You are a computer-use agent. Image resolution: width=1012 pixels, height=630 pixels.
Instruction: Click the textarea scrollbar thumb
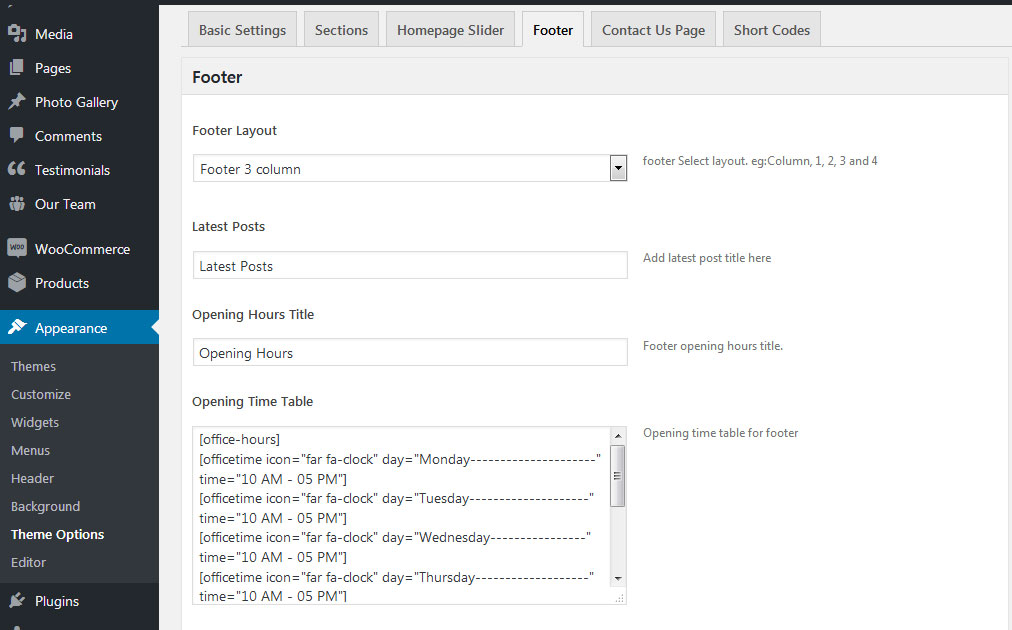[618, 476]
